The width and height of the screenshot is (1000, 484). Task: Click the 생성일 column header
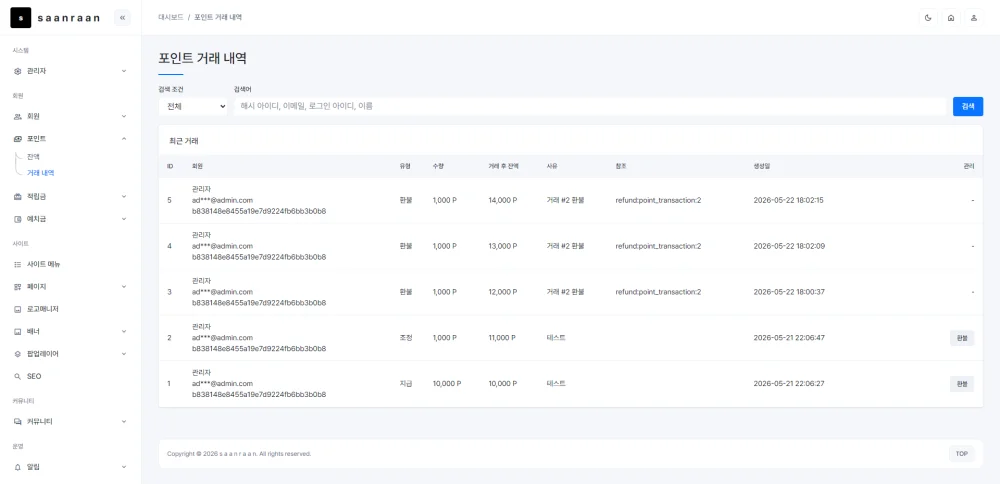[761, 166]
